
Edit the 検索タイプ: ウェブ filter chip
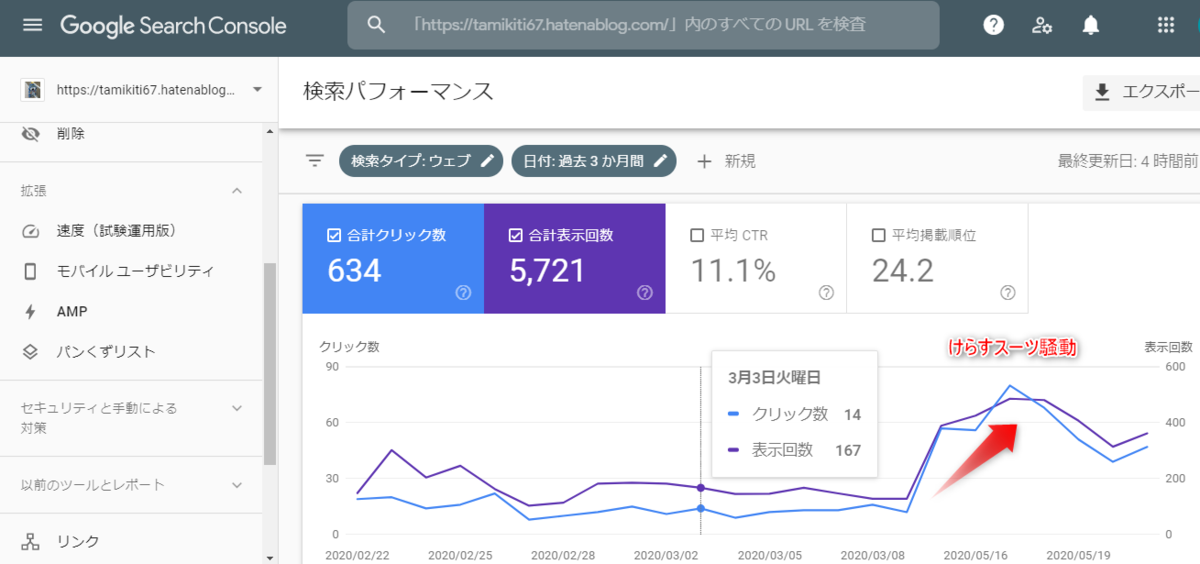point(421,161)
